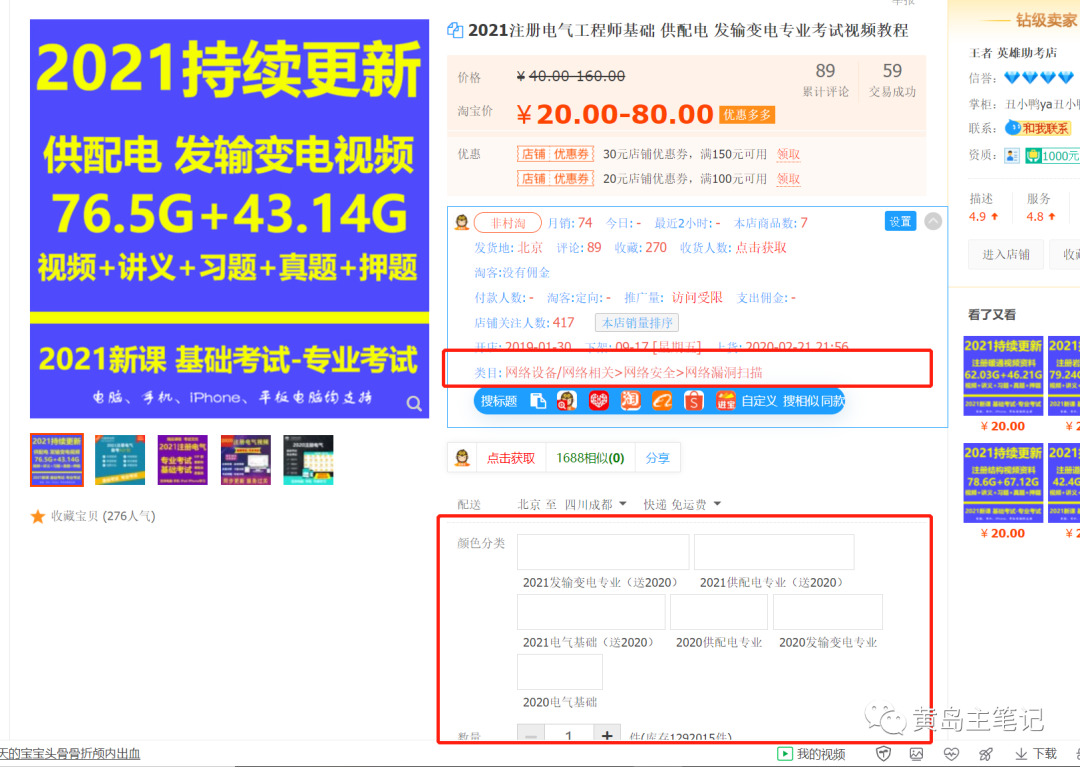
Task: Increase quantity with the plus button
Action: [x=606, y=737]
